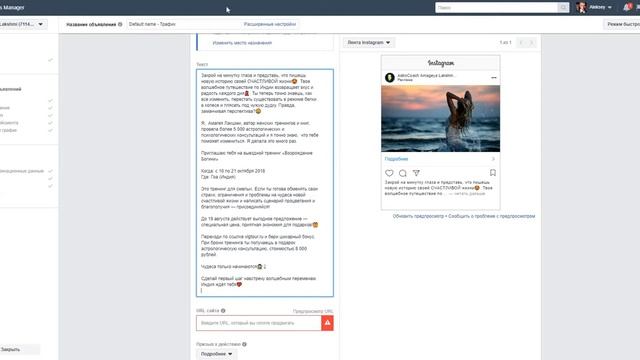Viewport: 640px width, 360px height.
Task: Click the bookmark save icon in preview
Action: [x=493, y=173]
